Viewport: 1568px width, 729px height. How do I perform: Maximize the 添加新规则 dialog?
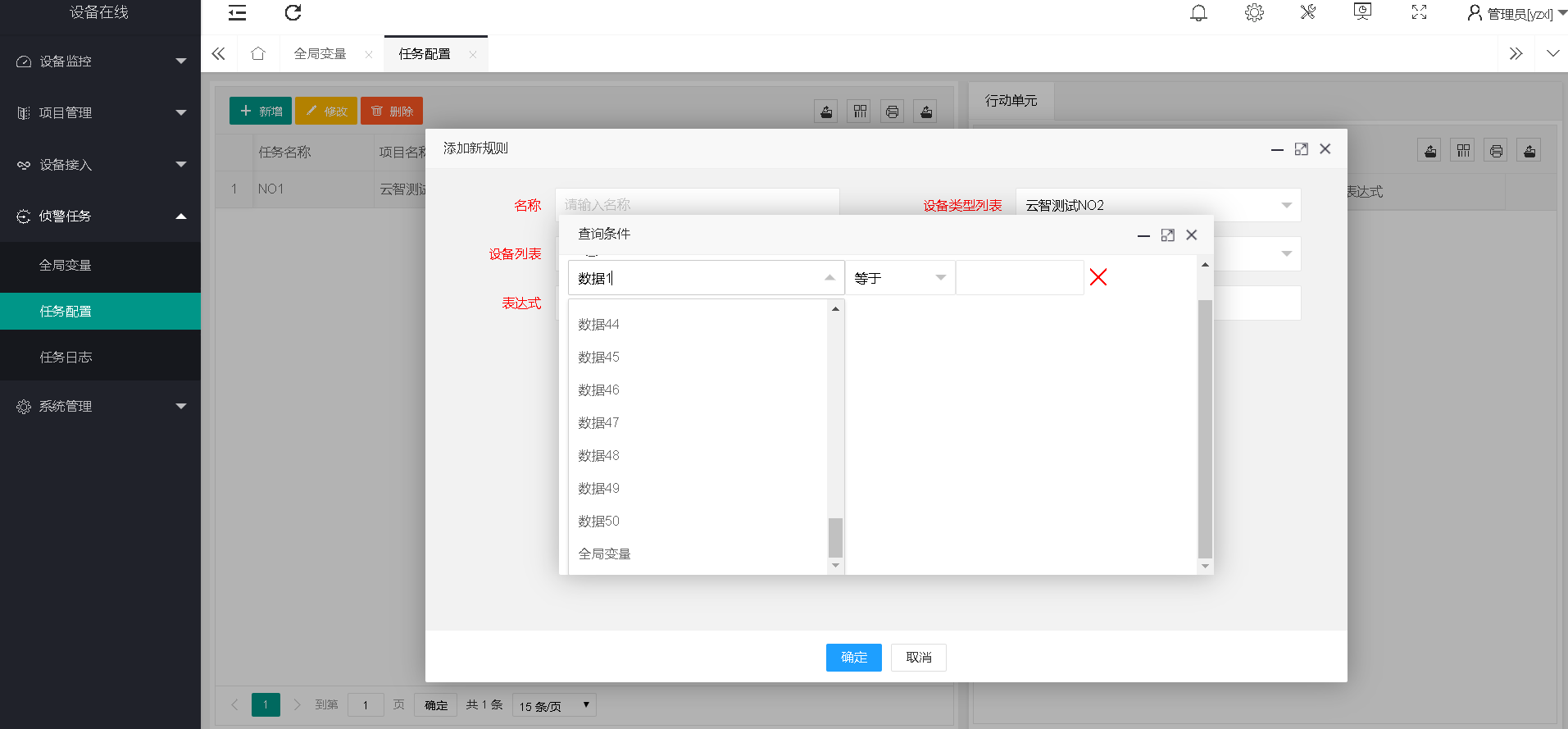point(1301,148)
